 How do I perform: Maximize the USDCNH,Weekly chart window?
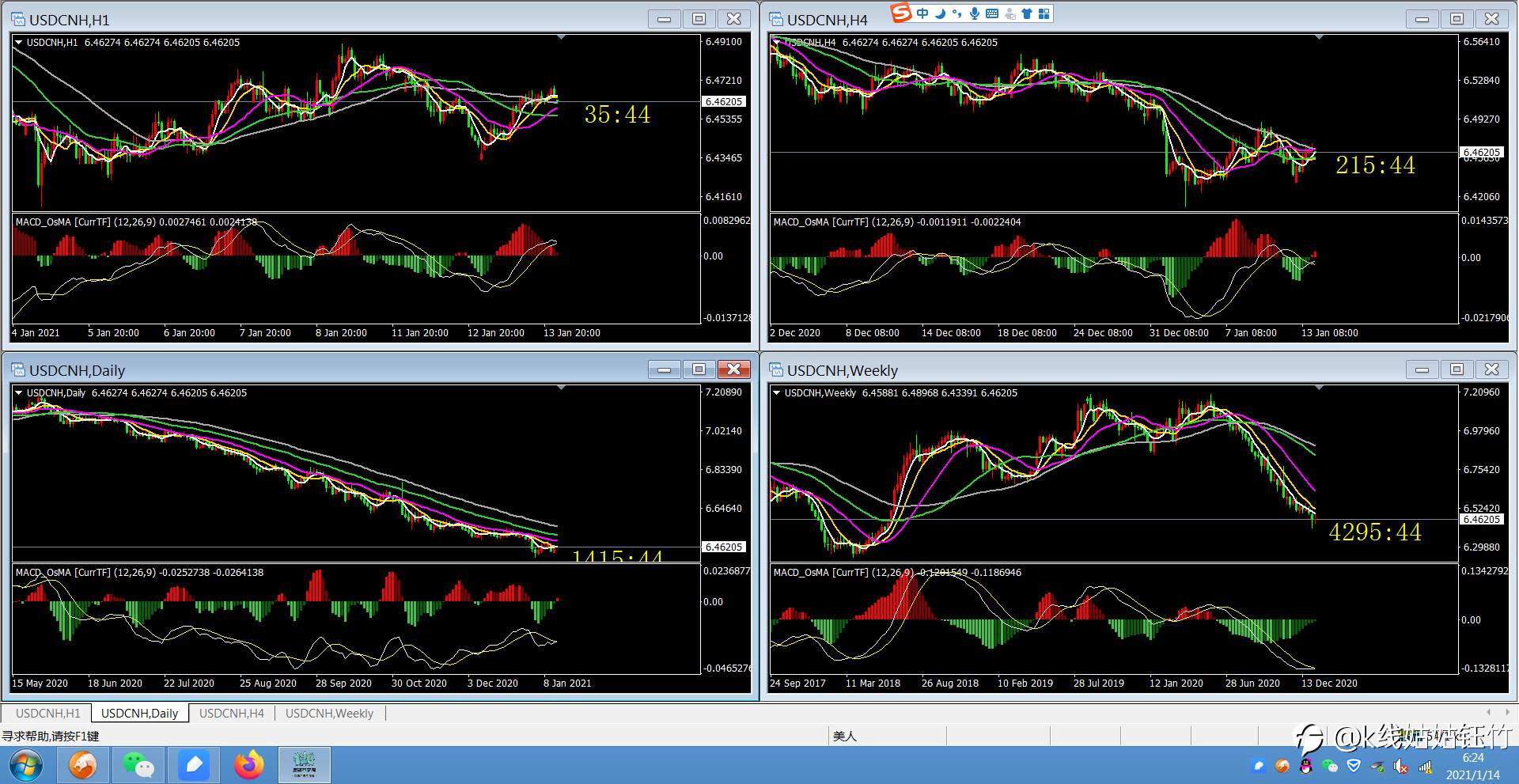(1456, 369)
